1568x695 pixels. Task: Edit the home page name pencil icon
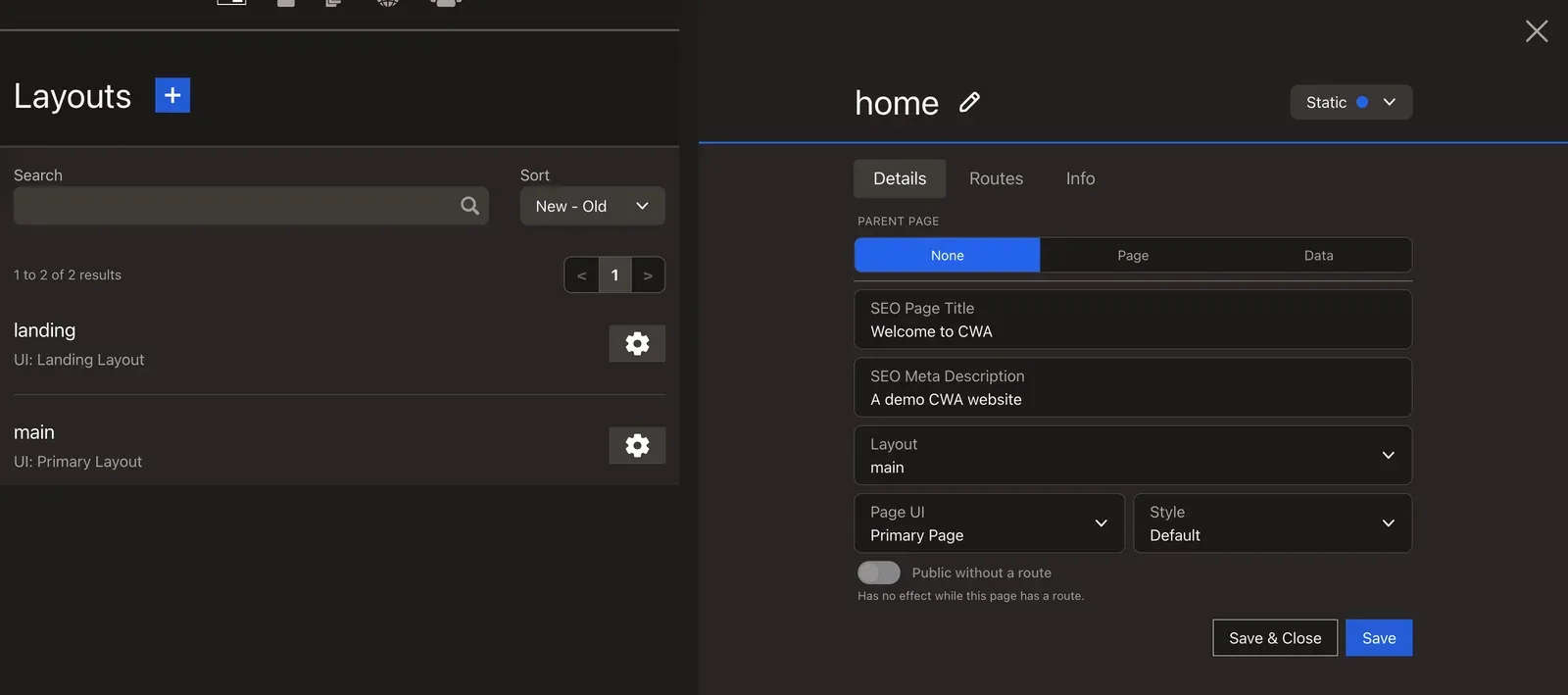(x=969, y=102)
